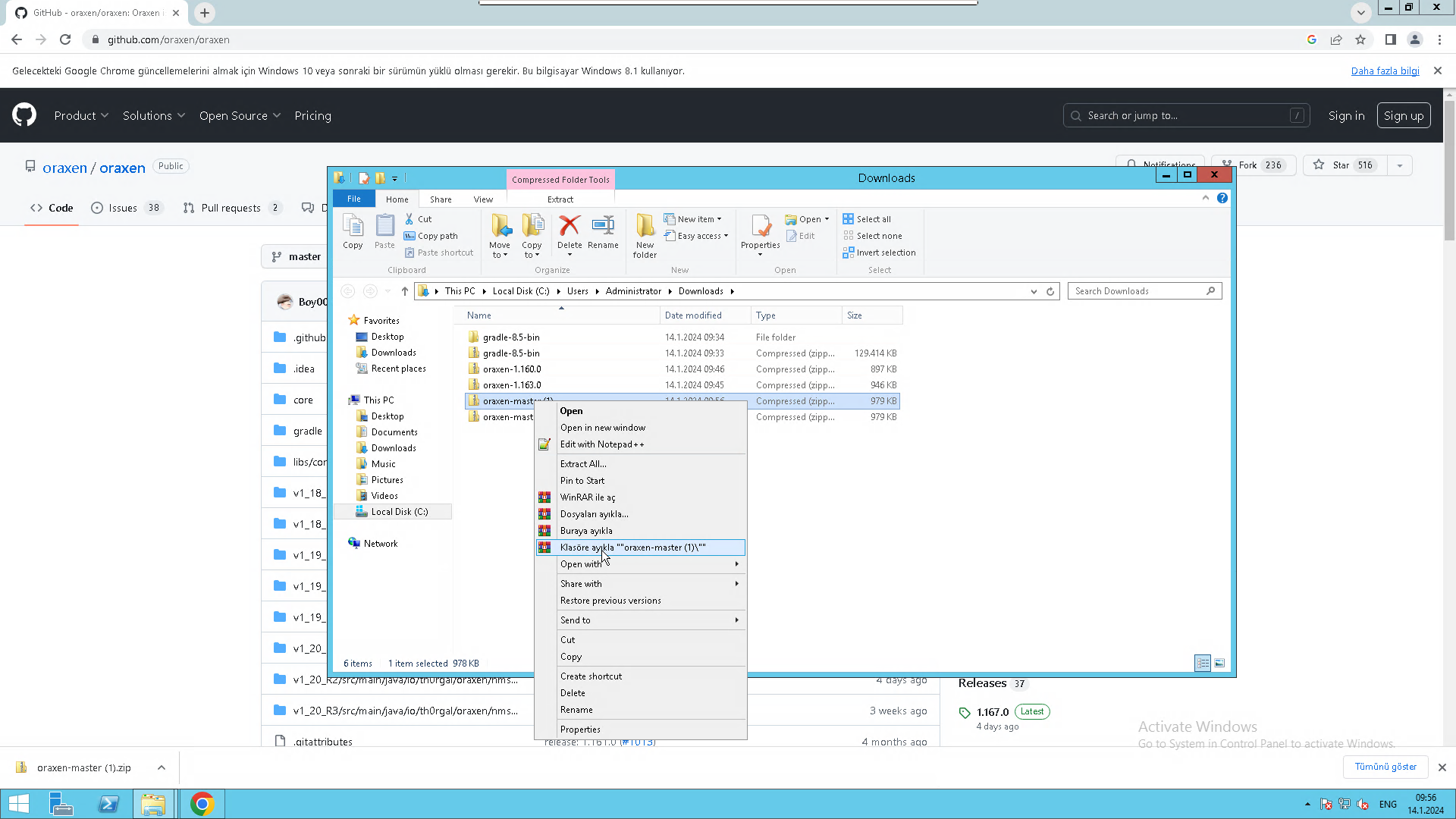1456x819 pixels.
Task: Click Select none in ribbon
Action: pyautogui.click(x=872, y=236)
